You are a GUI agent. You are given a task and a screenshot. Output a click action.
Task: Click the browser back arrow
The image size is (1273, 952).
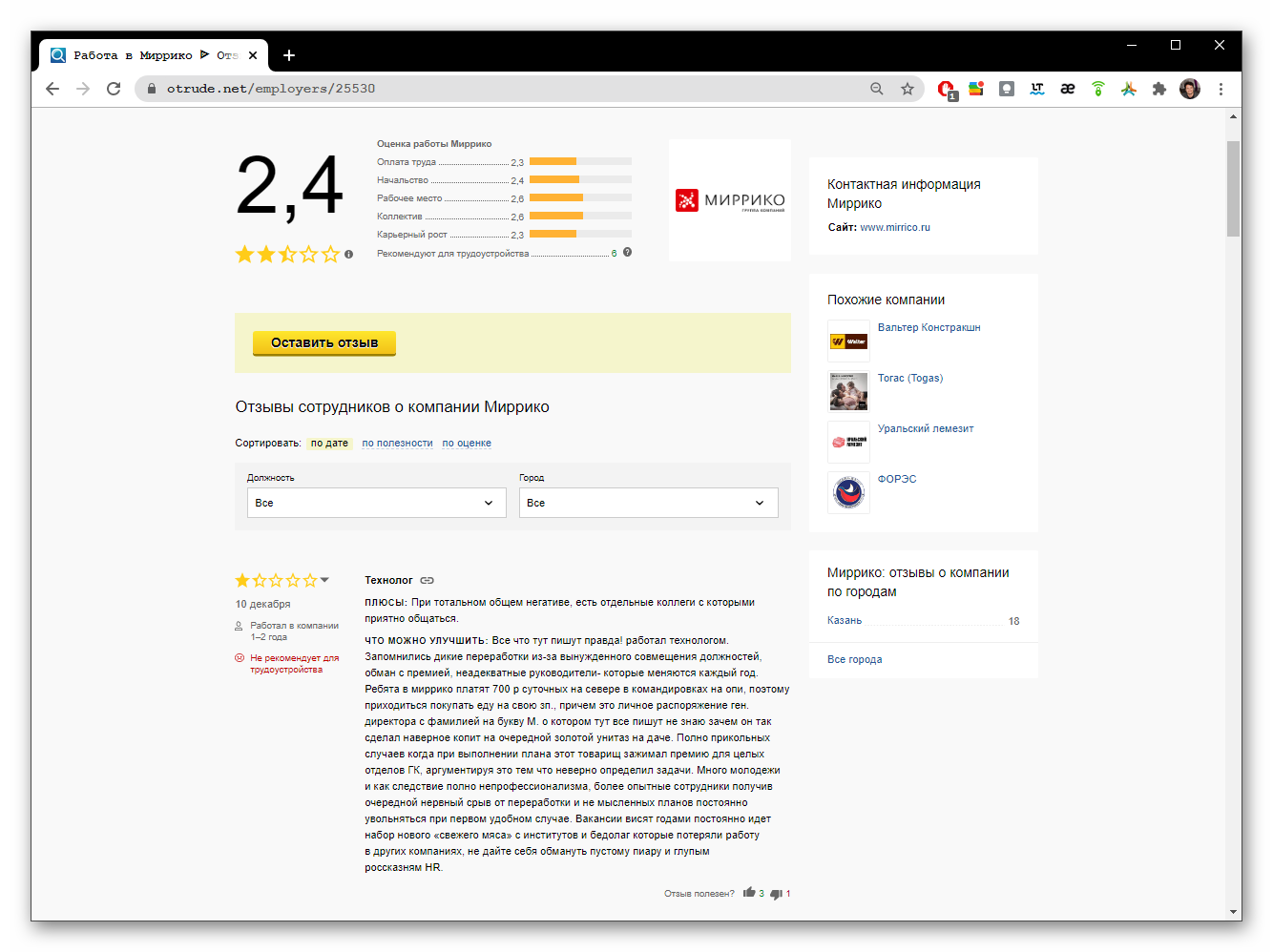tap(52, 89)
